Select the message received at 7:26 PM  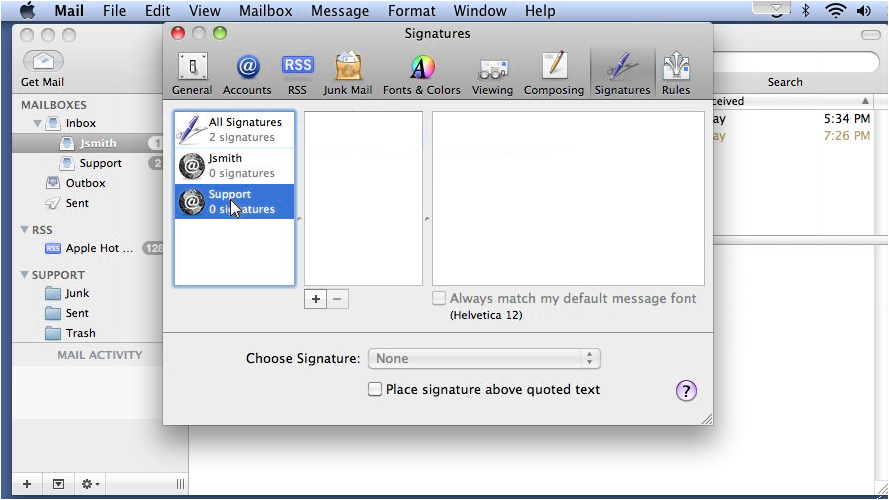[794, 136]
